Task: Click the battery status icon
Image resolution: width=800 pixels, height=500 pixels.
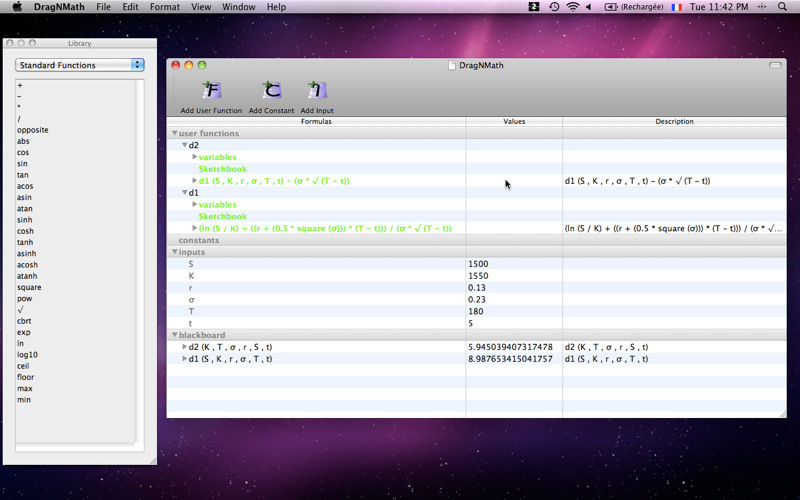Action: [x=610, y=7]
